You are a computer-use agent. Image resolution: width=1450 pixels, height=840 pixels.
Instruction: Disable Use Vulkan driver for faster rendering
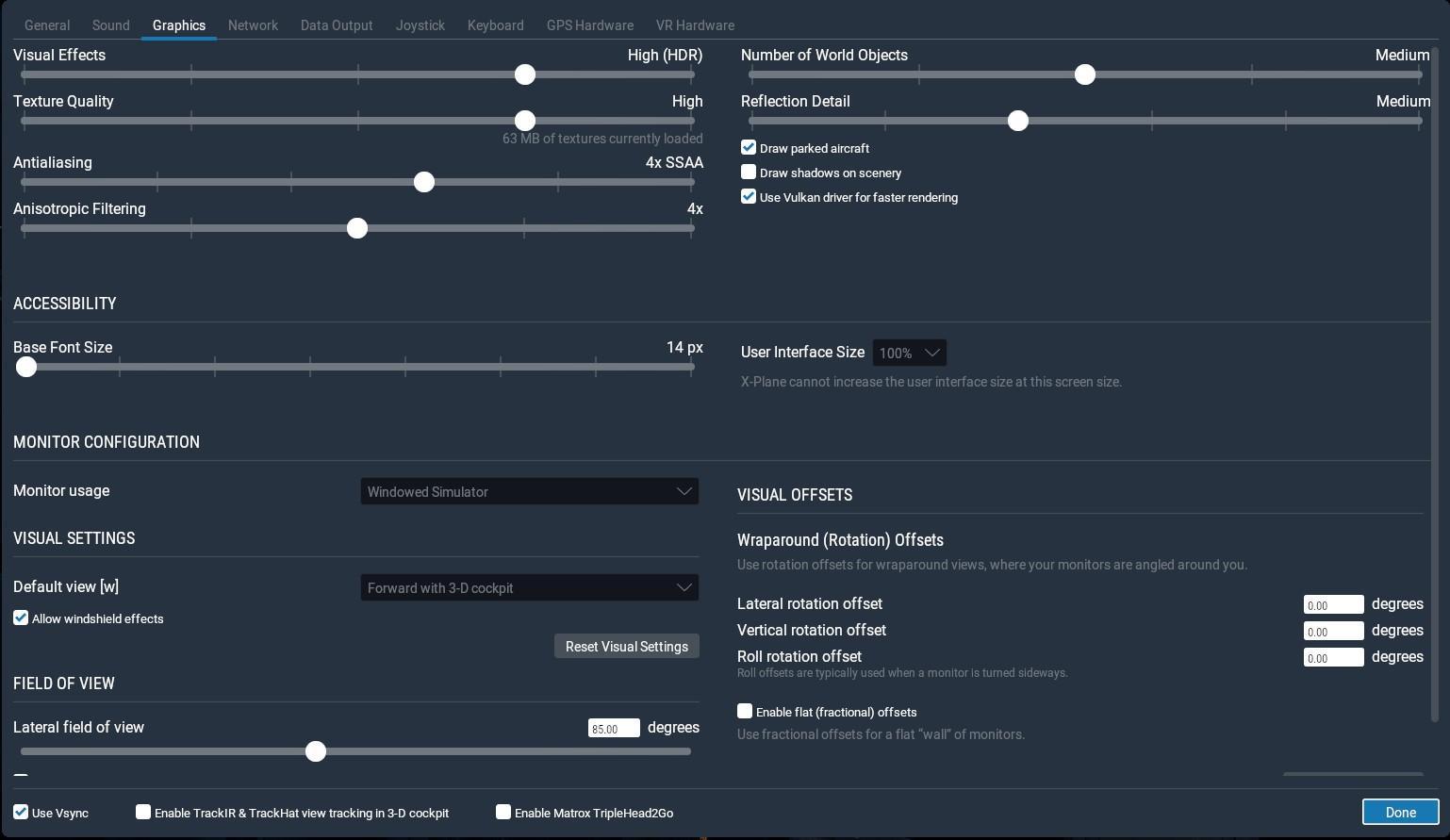click(749, 197)
